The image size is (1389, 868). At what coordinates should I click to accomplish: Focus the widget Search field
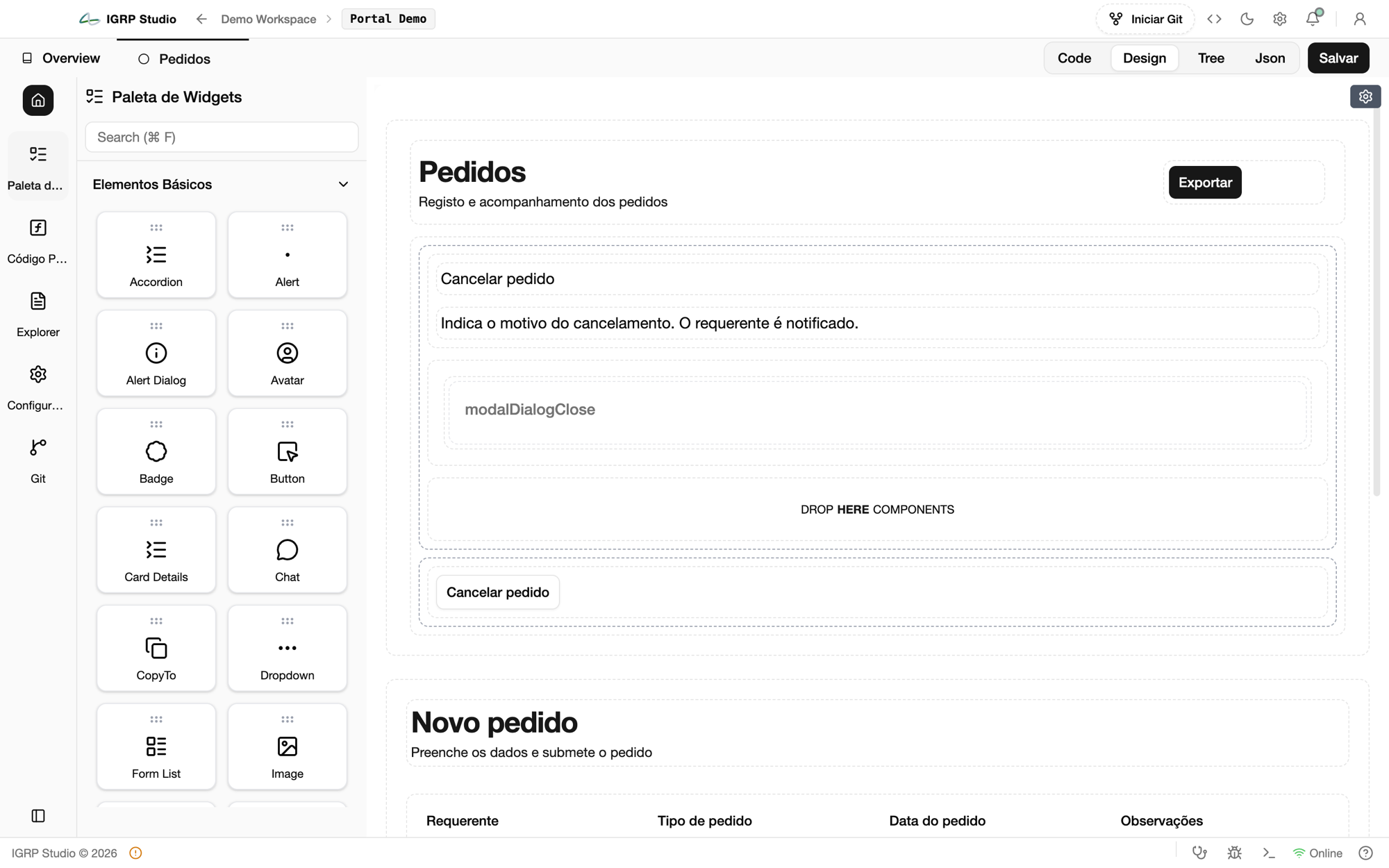222,137
